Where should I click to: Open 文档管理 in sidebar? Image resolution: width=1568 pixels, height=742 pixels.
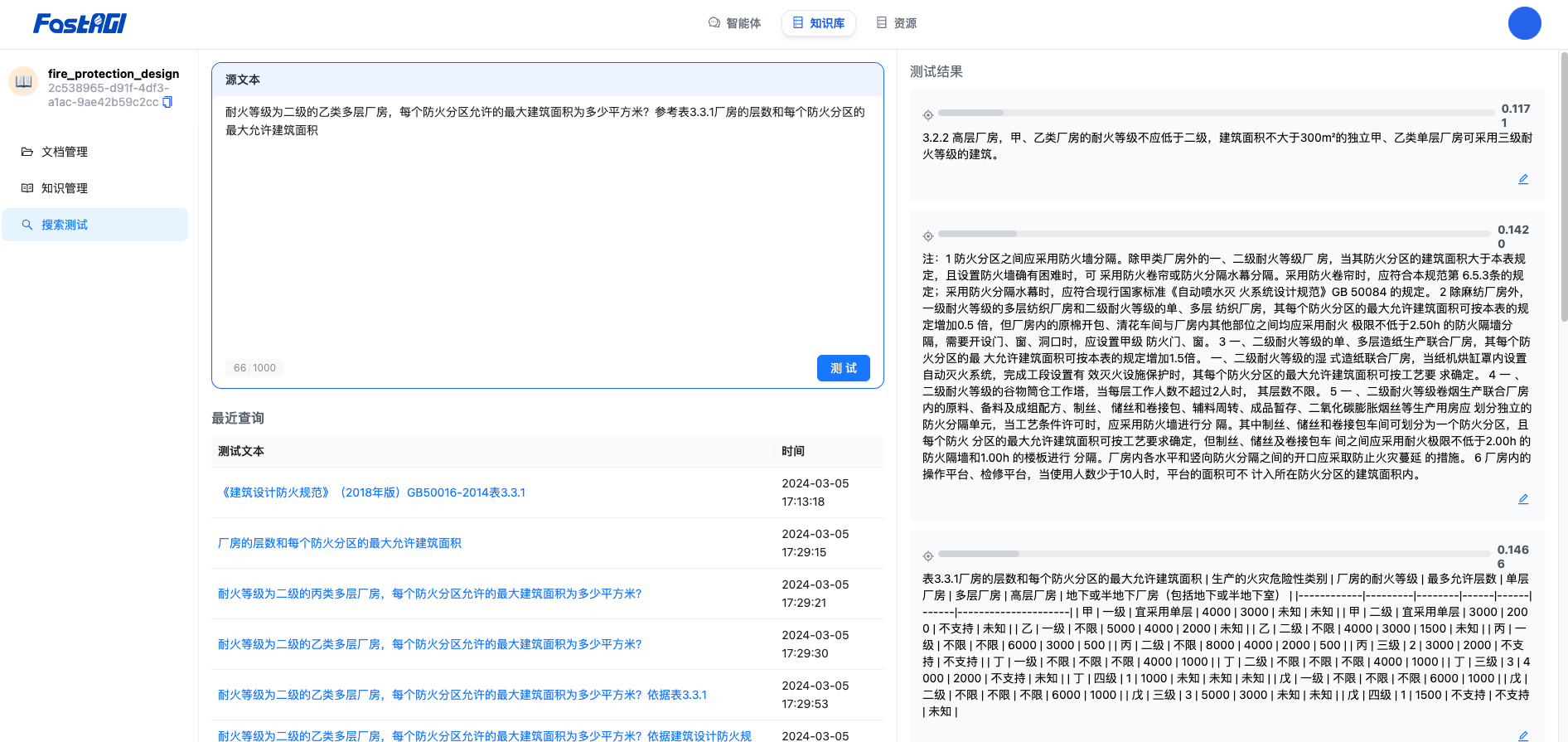click(94, 152)
